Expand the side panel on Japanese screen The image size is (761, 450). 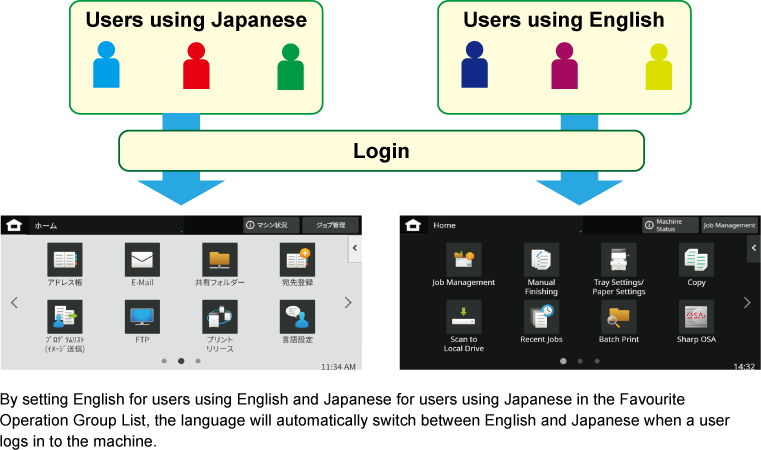tap(355, 248)
